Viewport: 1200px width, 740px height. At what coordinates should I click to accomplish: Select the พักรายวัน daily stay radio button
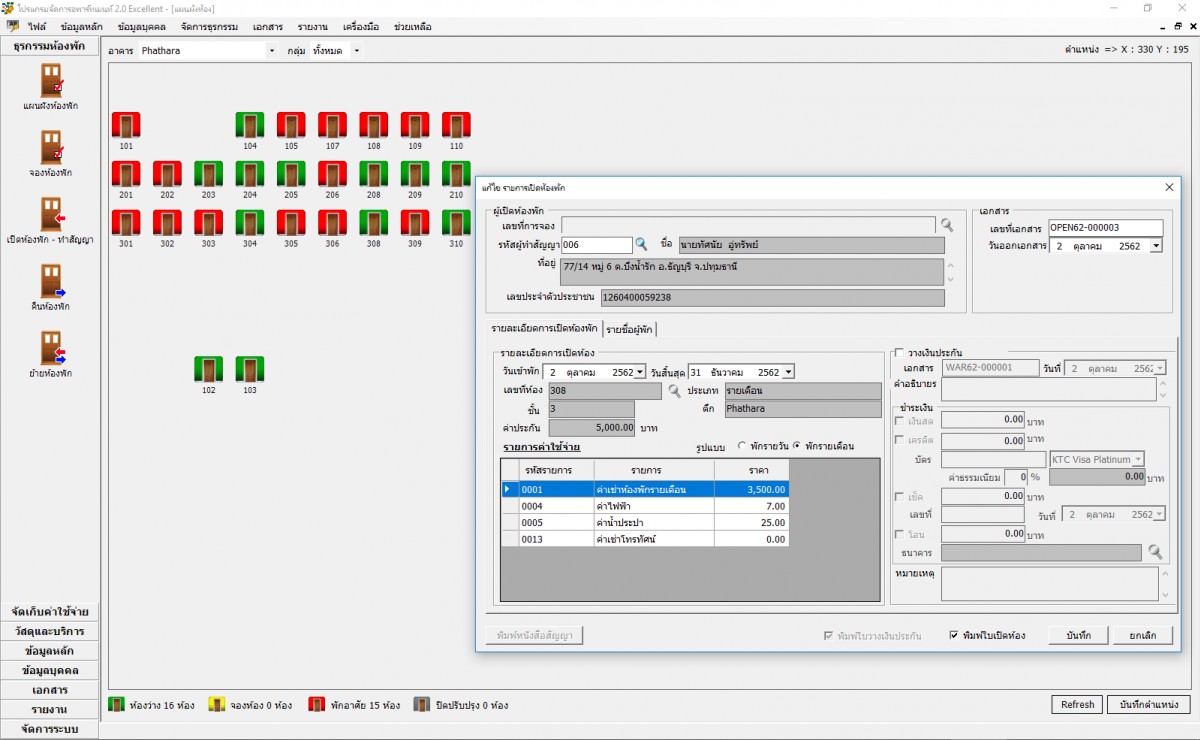[x=743, y=446]
